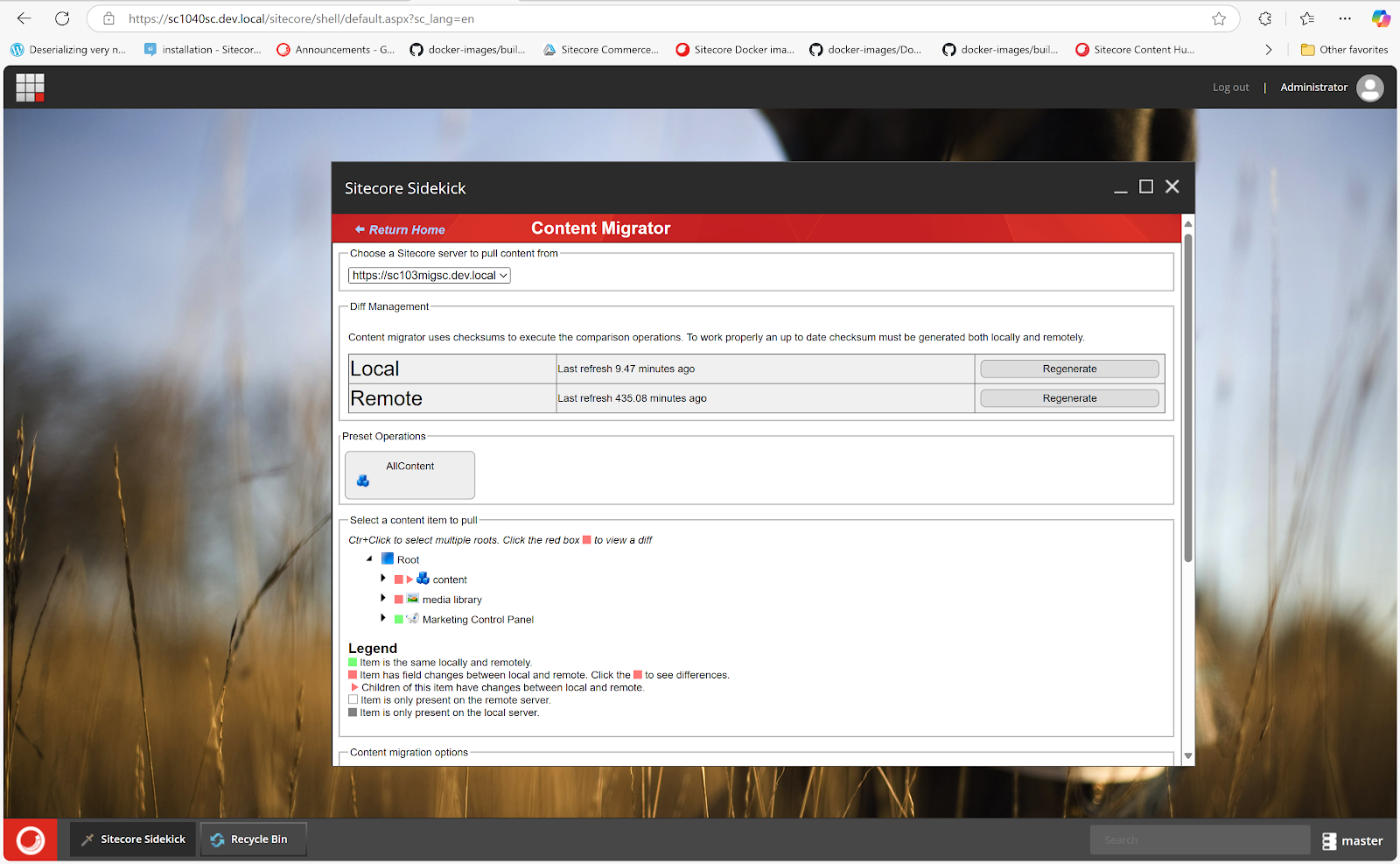Click the blue Root item icon
The width and height of the screenshot is (1400, 864).
(x=387, y=558)
